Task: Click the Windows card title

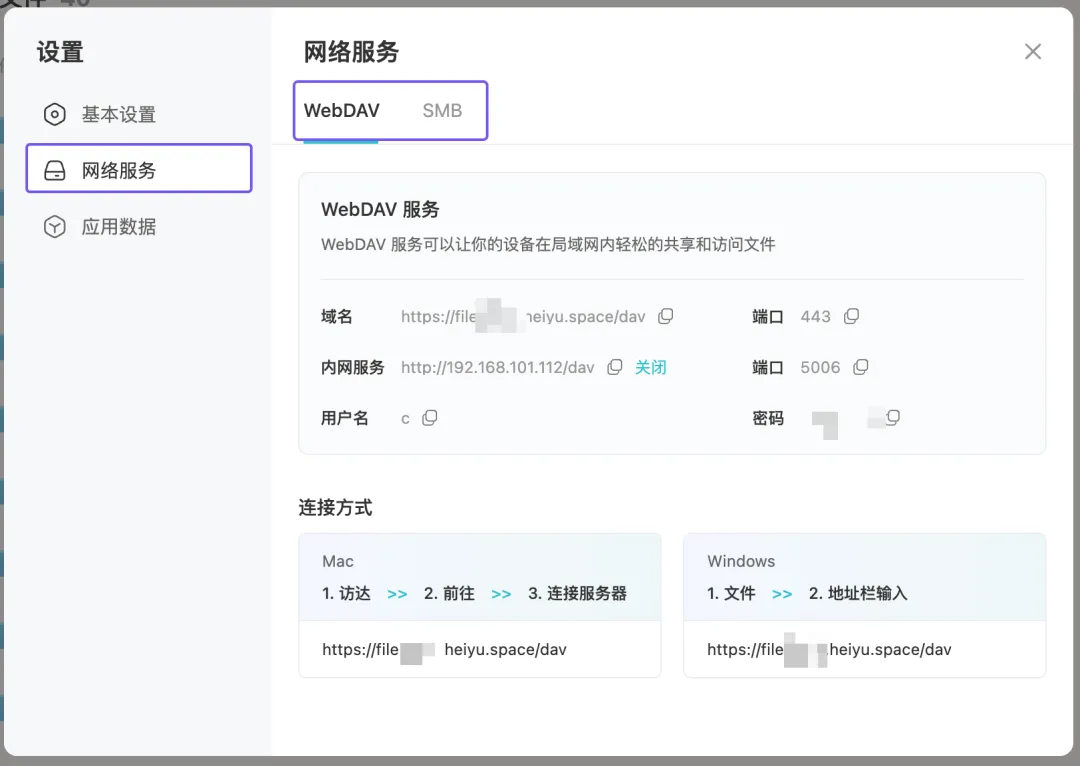Action: (x=741, y=561)
